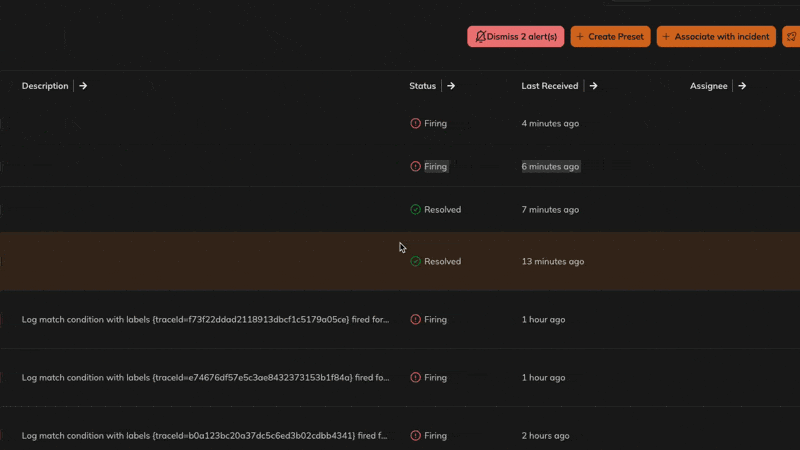Select the 13 minutes ago timestamp
The height and width of the screenshot is (450, 800).
click(x=553, y=261)
